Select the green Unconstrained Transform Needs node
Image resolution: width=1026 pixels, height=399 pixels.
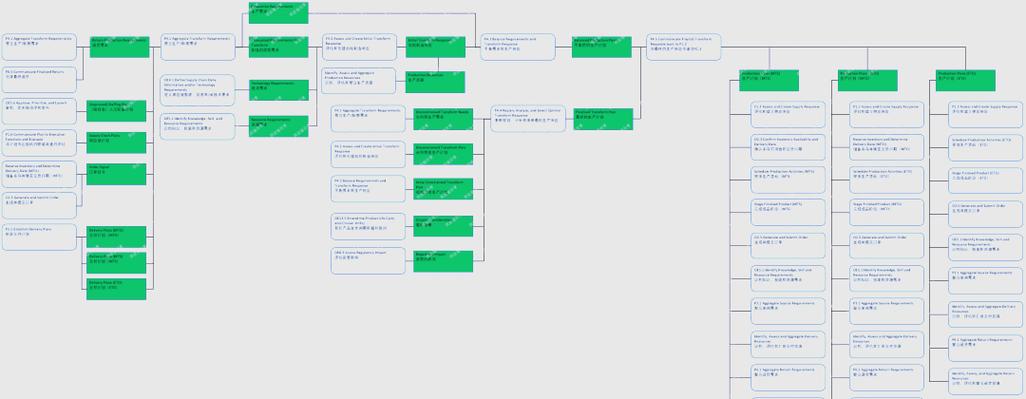tap(443, 119)
